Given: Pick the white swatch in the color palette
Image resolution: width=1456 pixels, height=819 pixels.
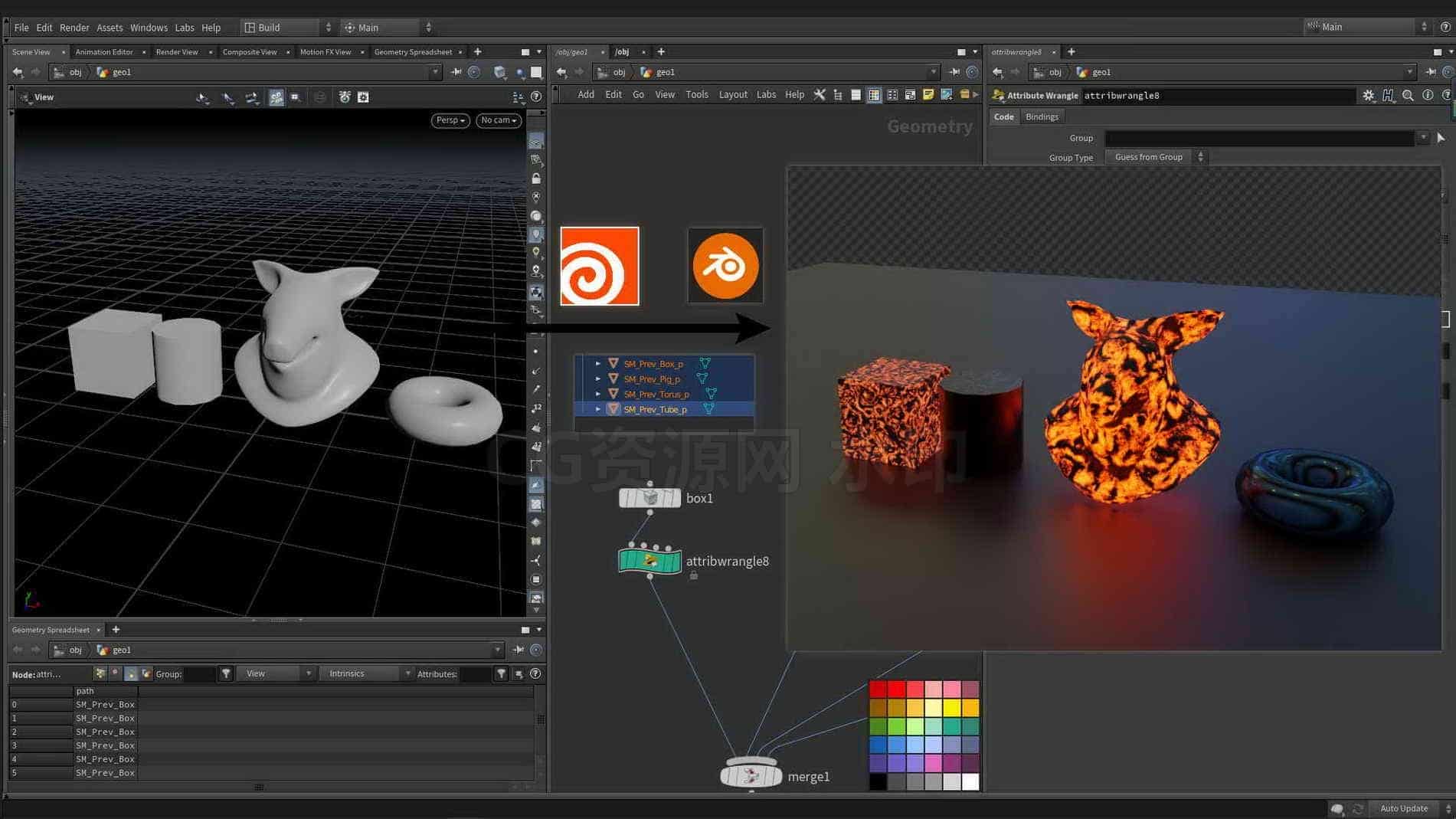Looking at the screenshot, I should (970, 781).
